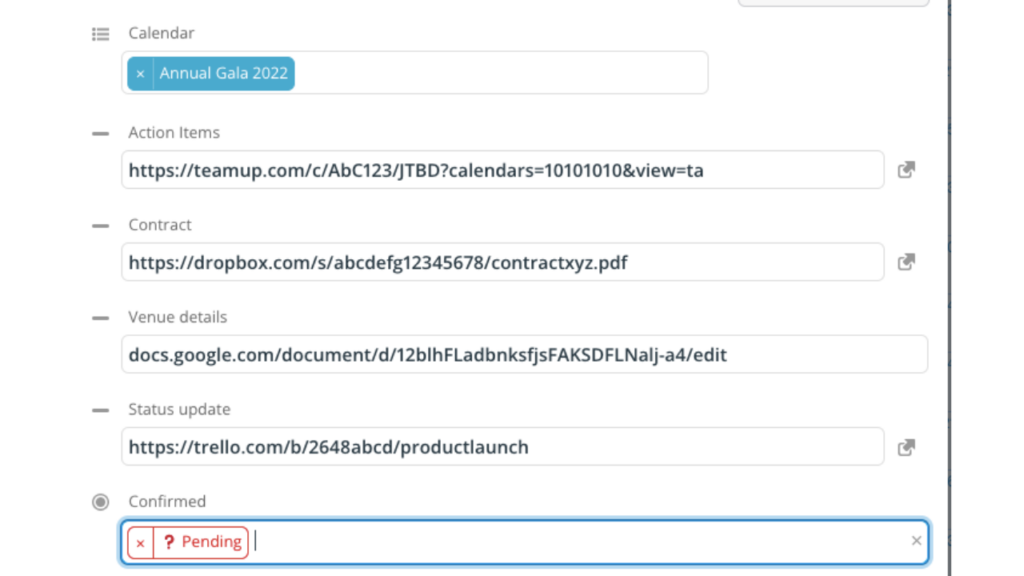This screenshot has width=1024, height=576.
Task: Clear the Confirmed field with the X
Action: pos(916,541)
